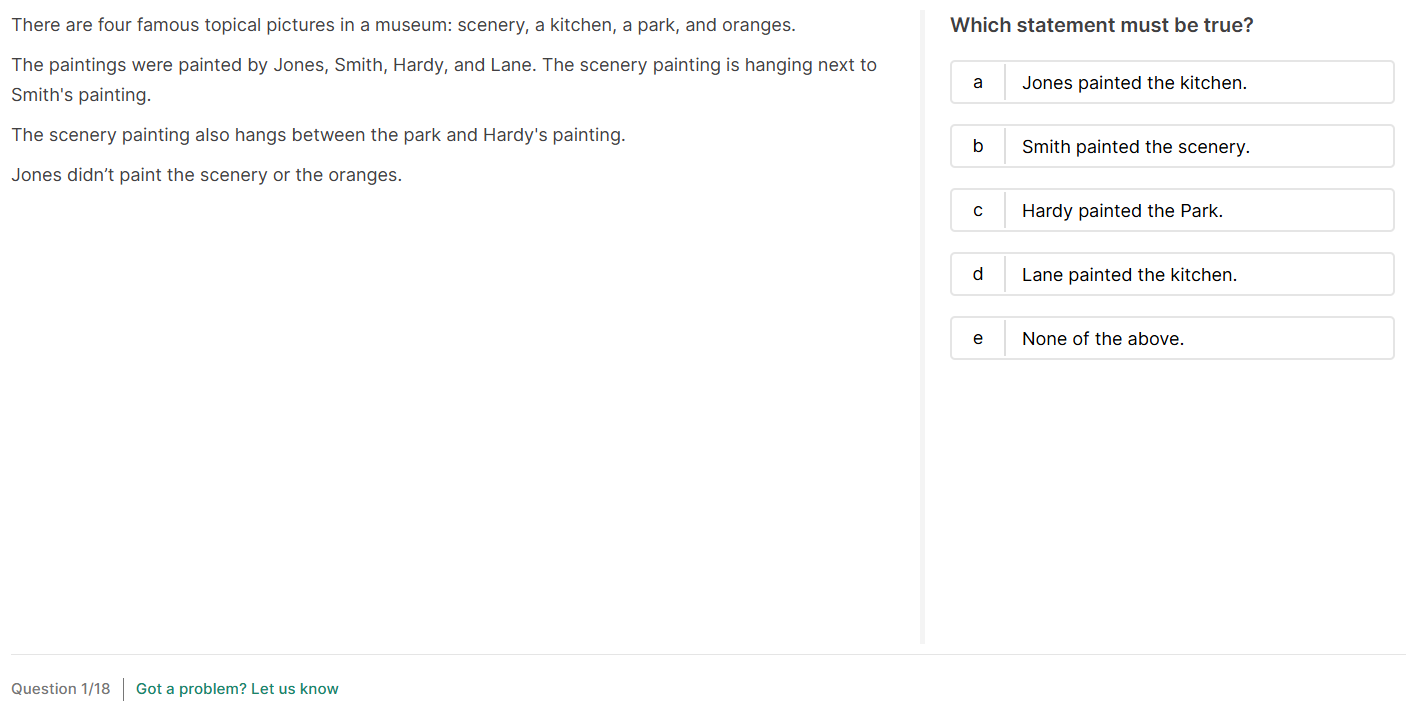Pick 'None of the above.' answer text
The height and width of the screenshot is (709, 1406).
[x=1102, y=339]
